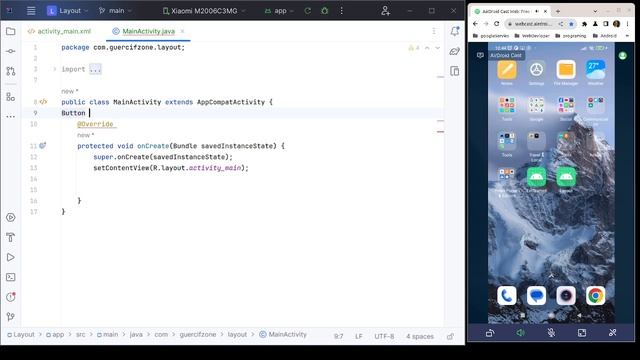Image resolution: width=640 pixels, height=360 pixels.
Task: Open Chrome extensions puzzle icon
Action: (x=584, y=24)
